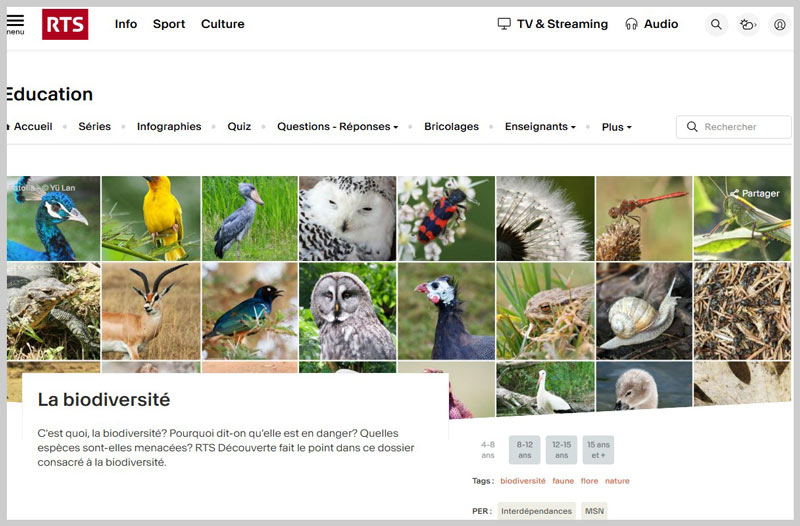Share the page with Partager
The width and height of the screenshot is (800, 526).
click(754, 193)
